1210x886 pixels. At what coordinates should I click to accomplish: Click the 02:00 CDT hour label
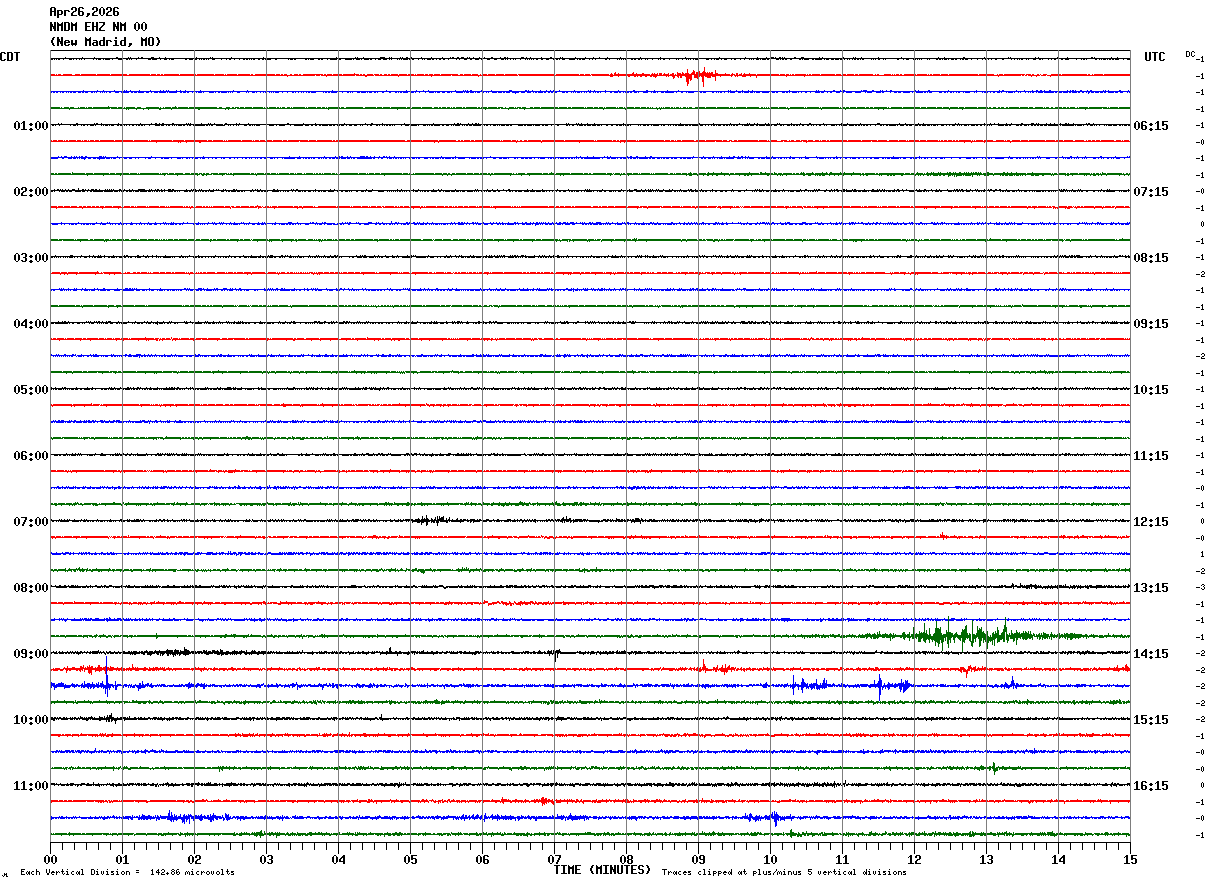tap(31, 192)
